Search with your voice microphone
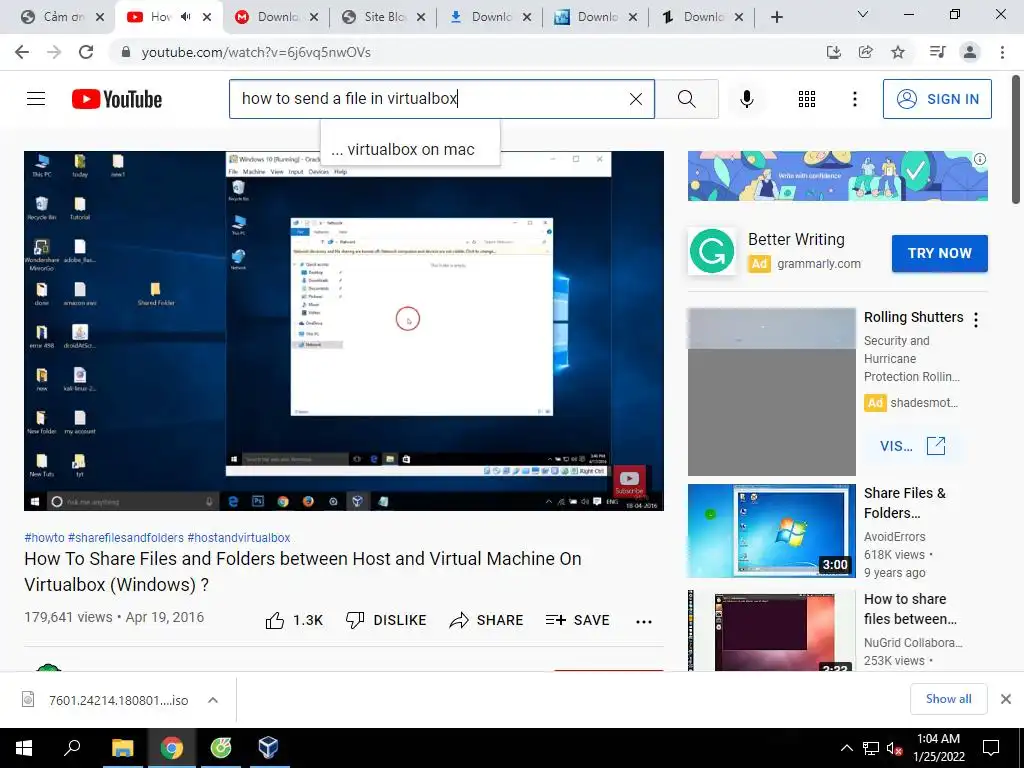The image size is (1024, 768). click(746, 99)
